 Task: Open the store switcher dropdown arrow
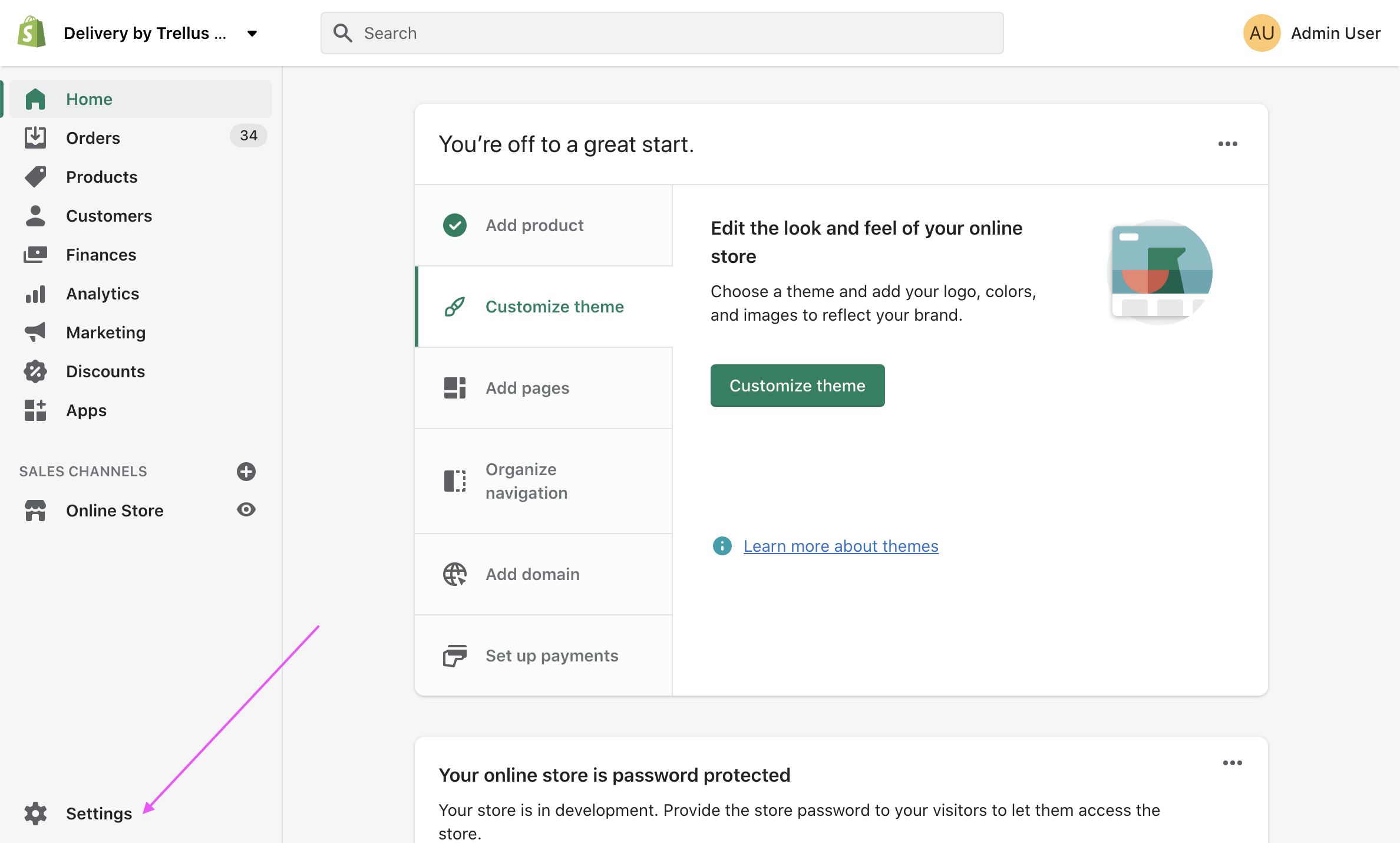click(252, 34)
